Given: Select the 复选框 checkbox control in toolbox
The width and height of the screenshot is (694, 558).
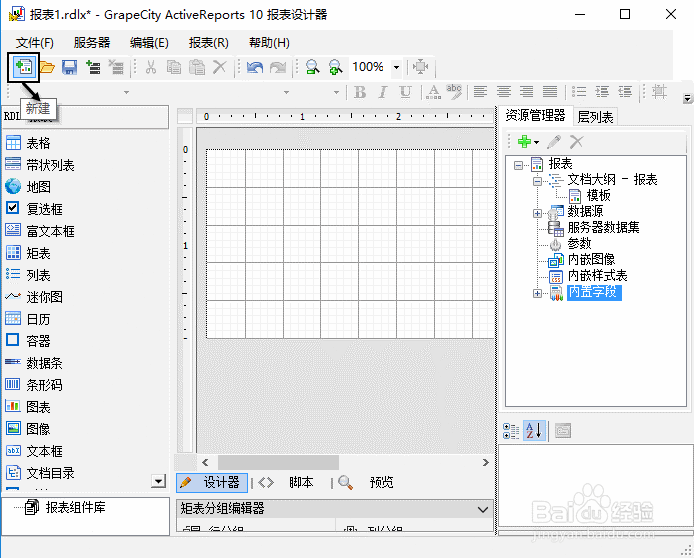Looking at the screenshot, I should tap(34, 209).
